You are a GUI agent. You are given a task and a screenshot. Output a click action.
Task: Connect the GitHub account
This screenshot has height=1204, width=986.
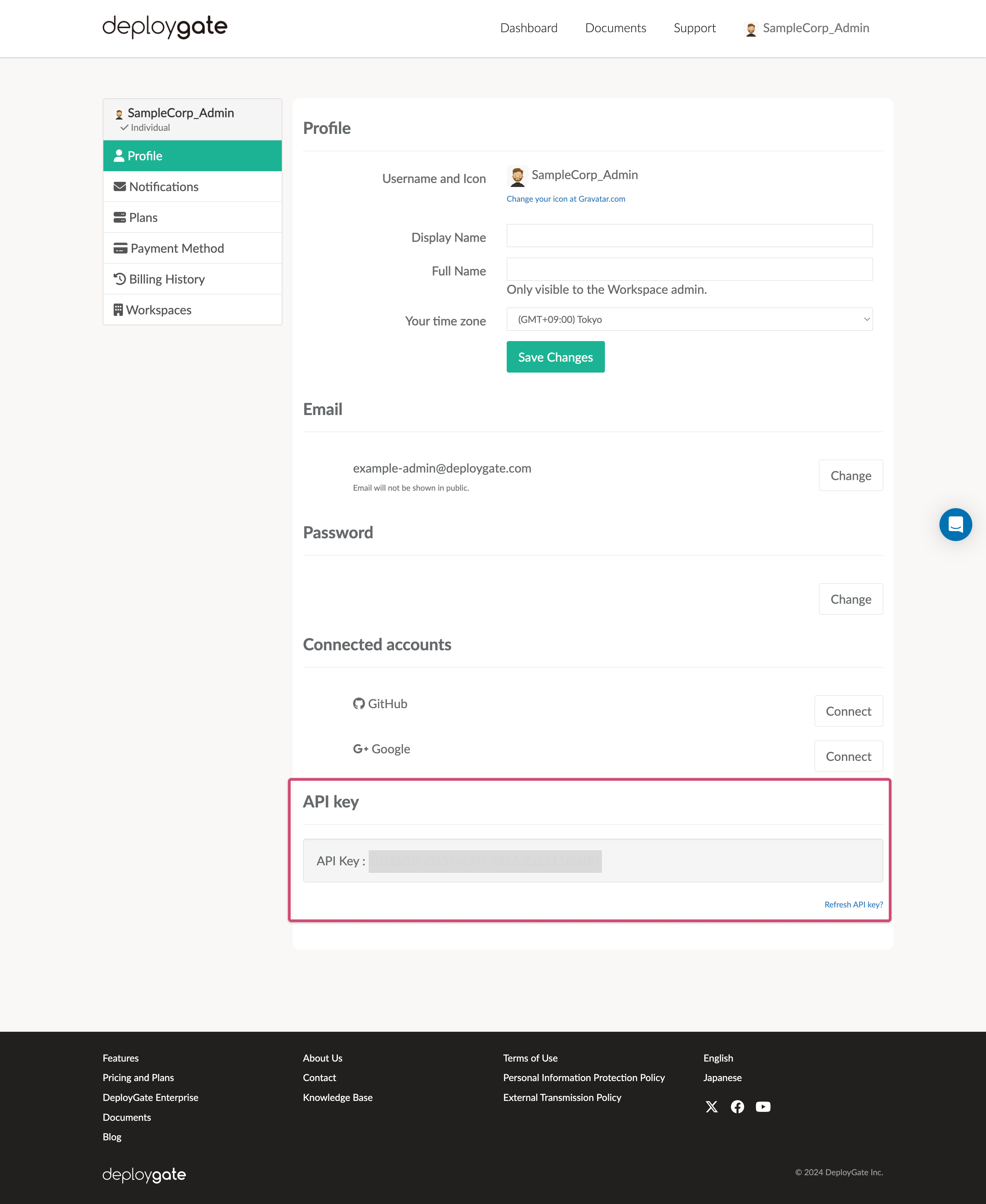[x=849, y=711]
